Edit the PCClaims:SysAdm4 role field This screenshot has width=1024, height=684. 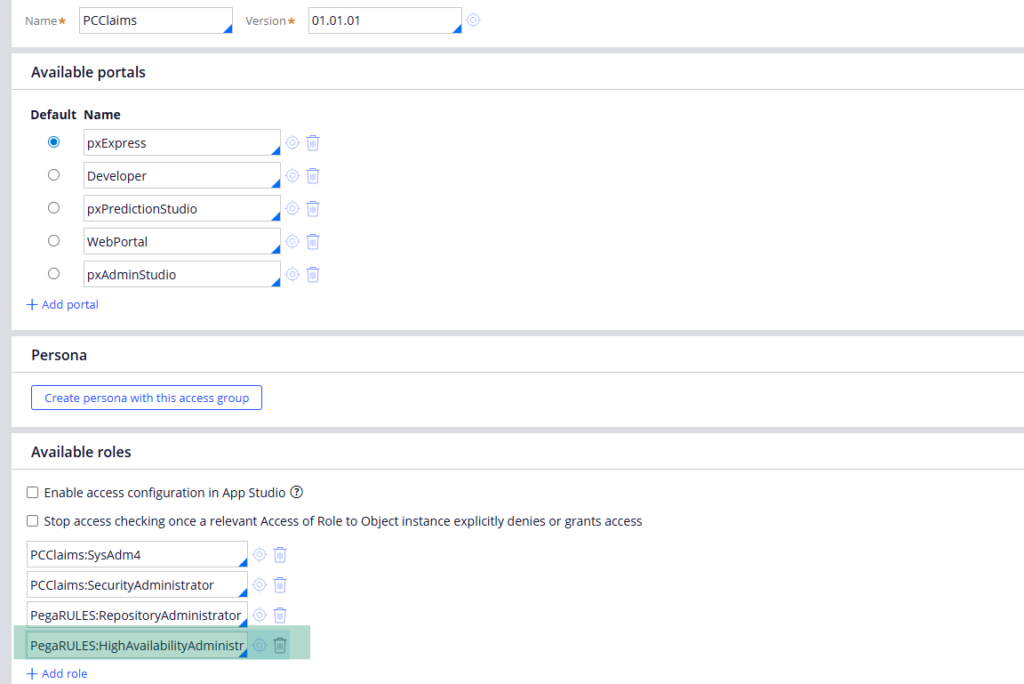137,554
